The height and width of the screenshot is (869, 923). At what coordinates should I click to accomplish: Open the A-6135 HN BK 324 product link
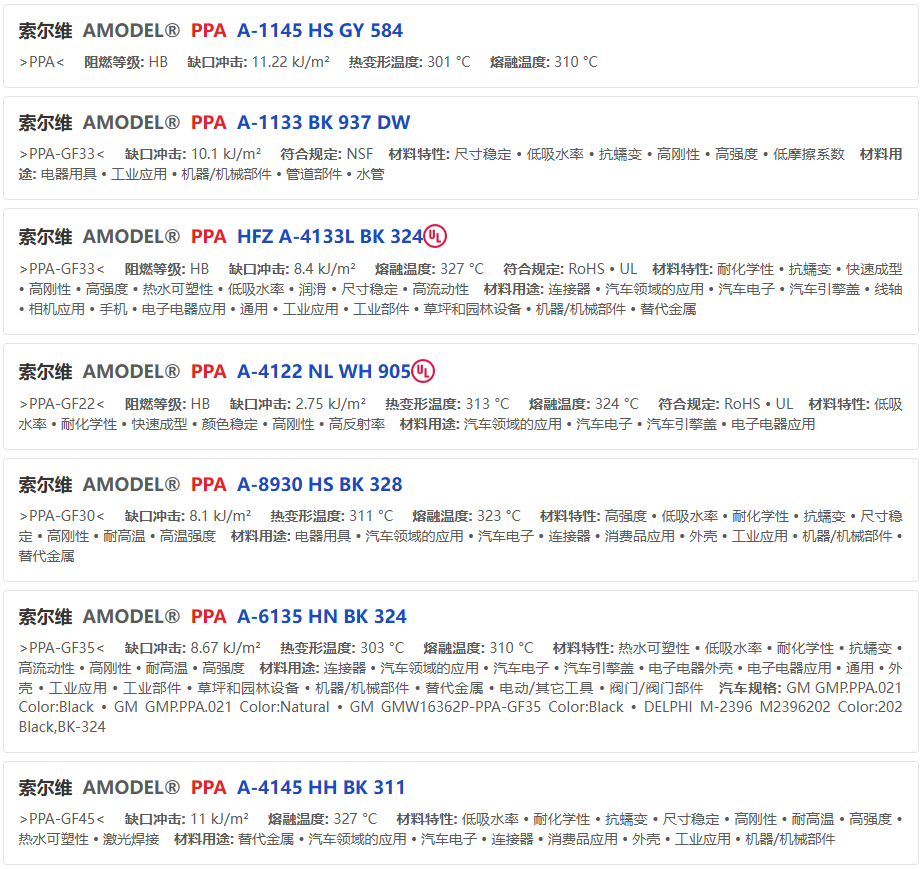[x=322, y=616]
